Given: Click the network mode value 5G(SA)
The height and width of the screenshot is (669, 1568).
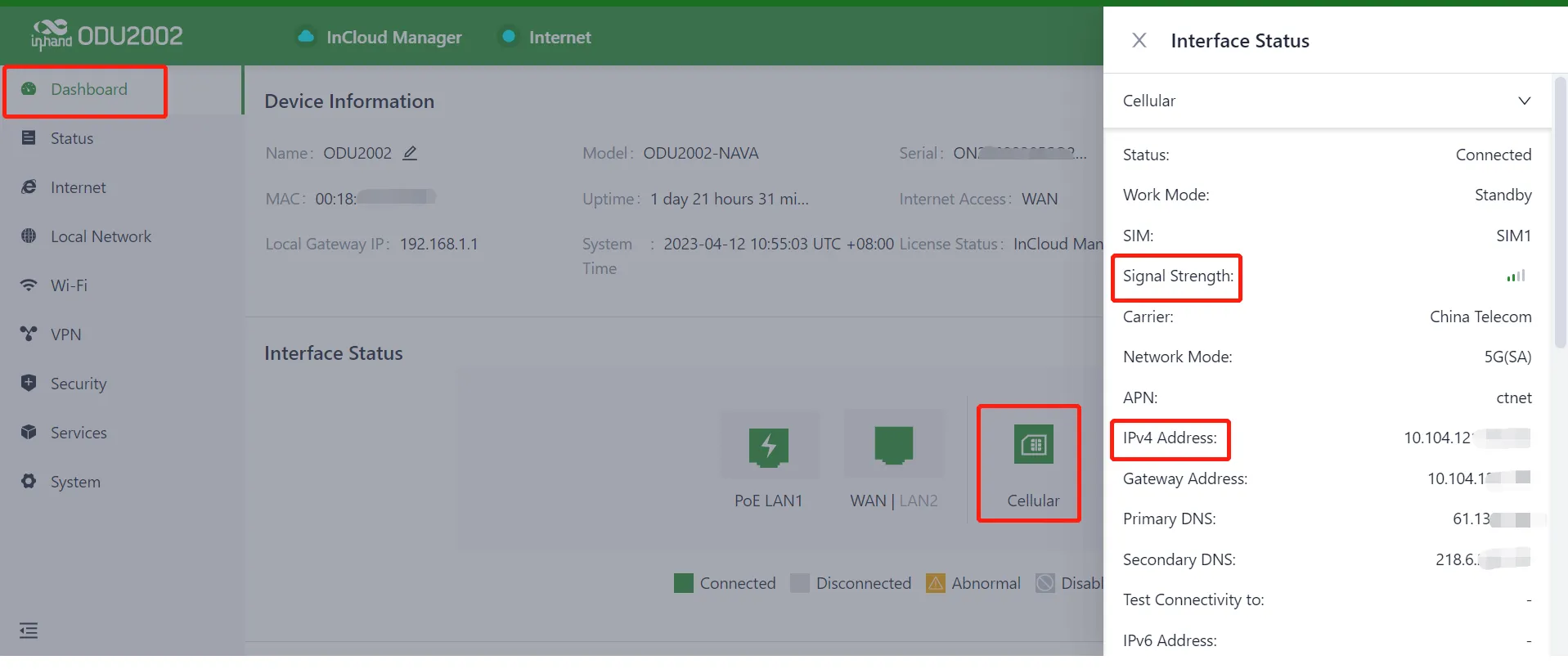Looking at the screenshot, I should (1507, 357).
